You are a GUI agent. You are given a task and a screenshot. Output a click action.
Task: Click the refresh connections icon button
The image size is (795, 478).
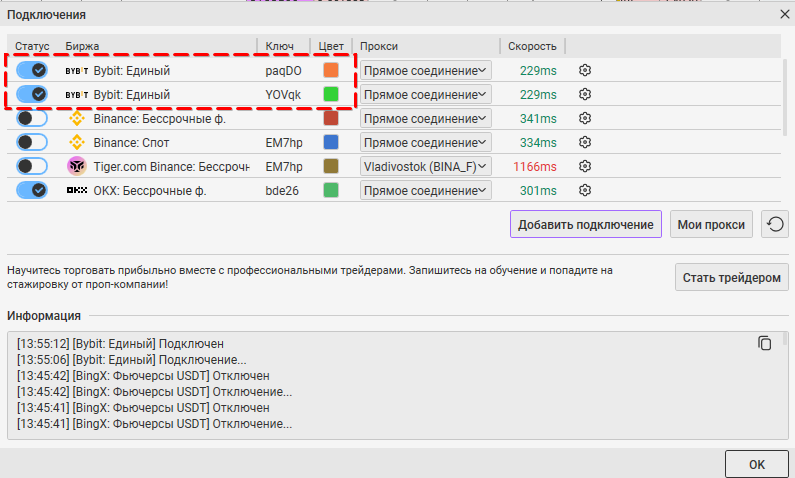point(775,224)
